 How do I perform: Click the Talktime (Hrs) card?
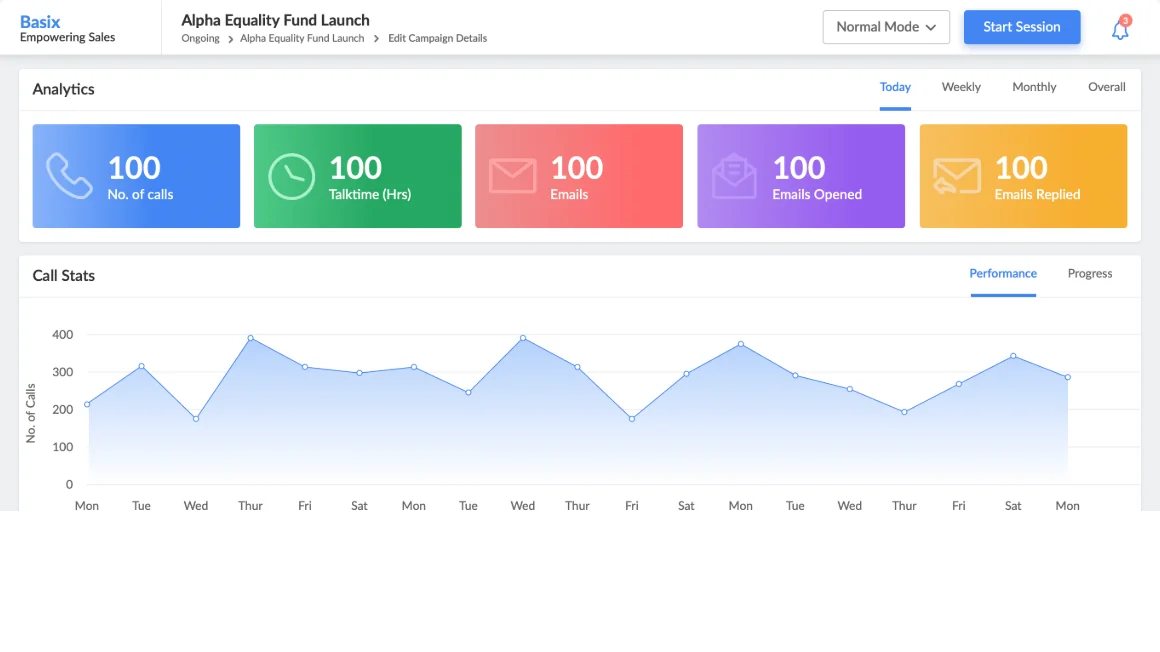pos(357,176)
